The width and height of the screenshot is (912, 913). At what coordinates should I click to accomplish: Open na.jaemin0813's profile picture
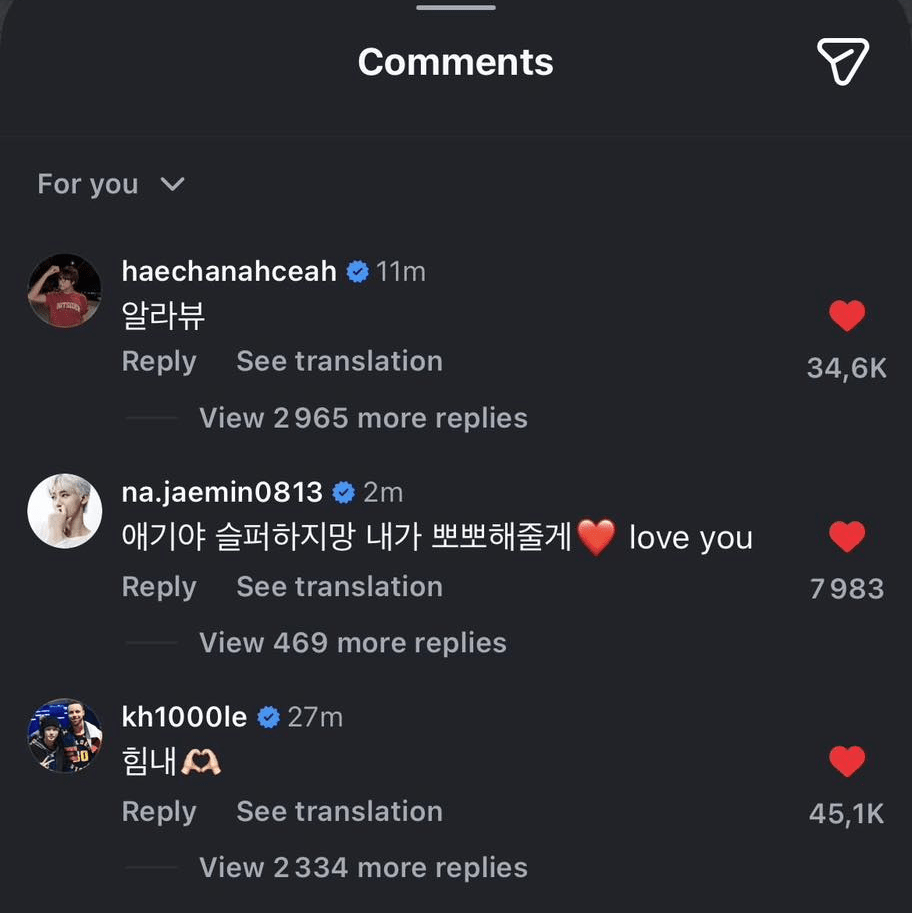[x=64, y=511]
